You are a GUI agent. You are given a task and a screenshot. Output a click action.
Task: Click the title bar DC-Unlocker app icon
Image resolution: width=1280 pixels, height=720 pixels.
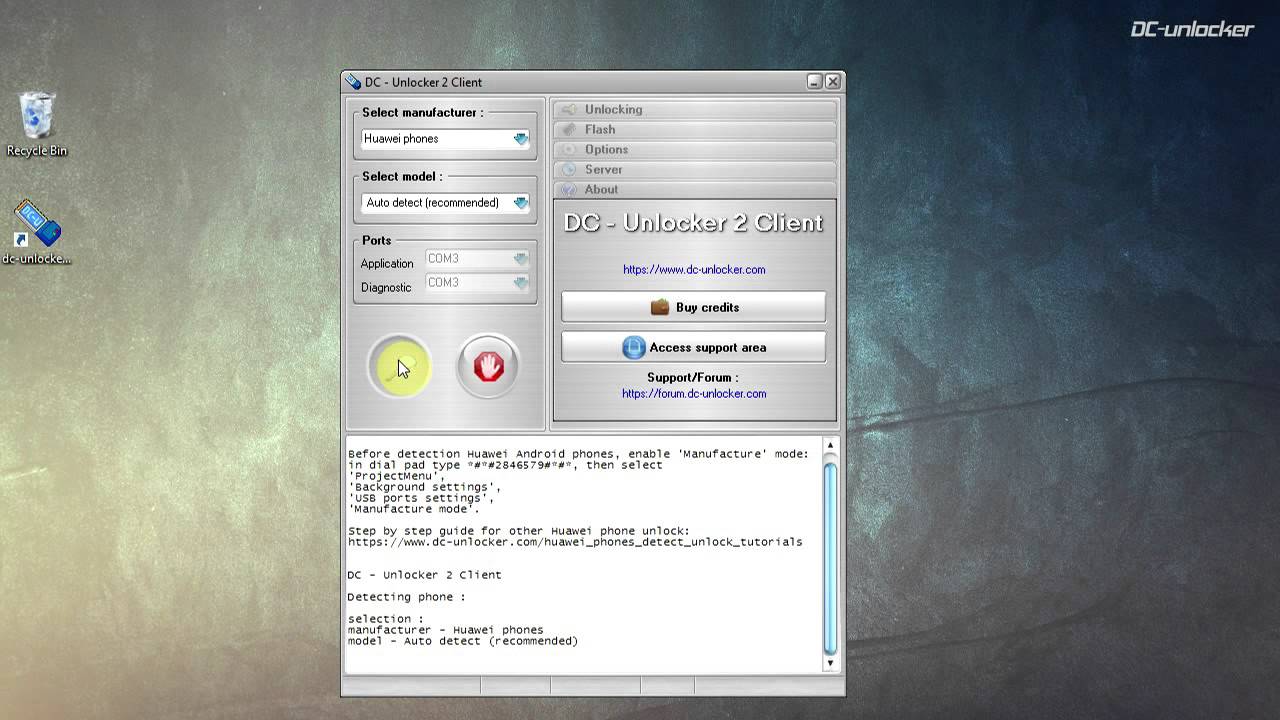click(353, 82)
